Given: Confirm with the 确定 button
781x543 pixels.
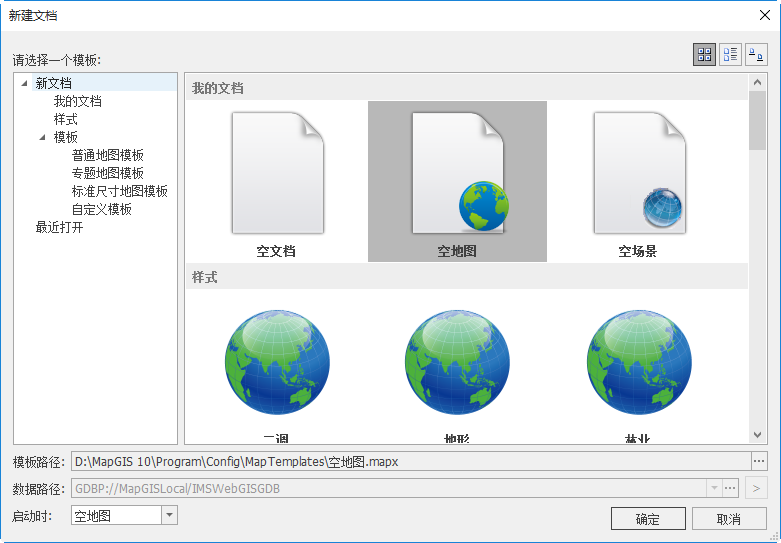Looking at the screenshot, I should (648, 519).
